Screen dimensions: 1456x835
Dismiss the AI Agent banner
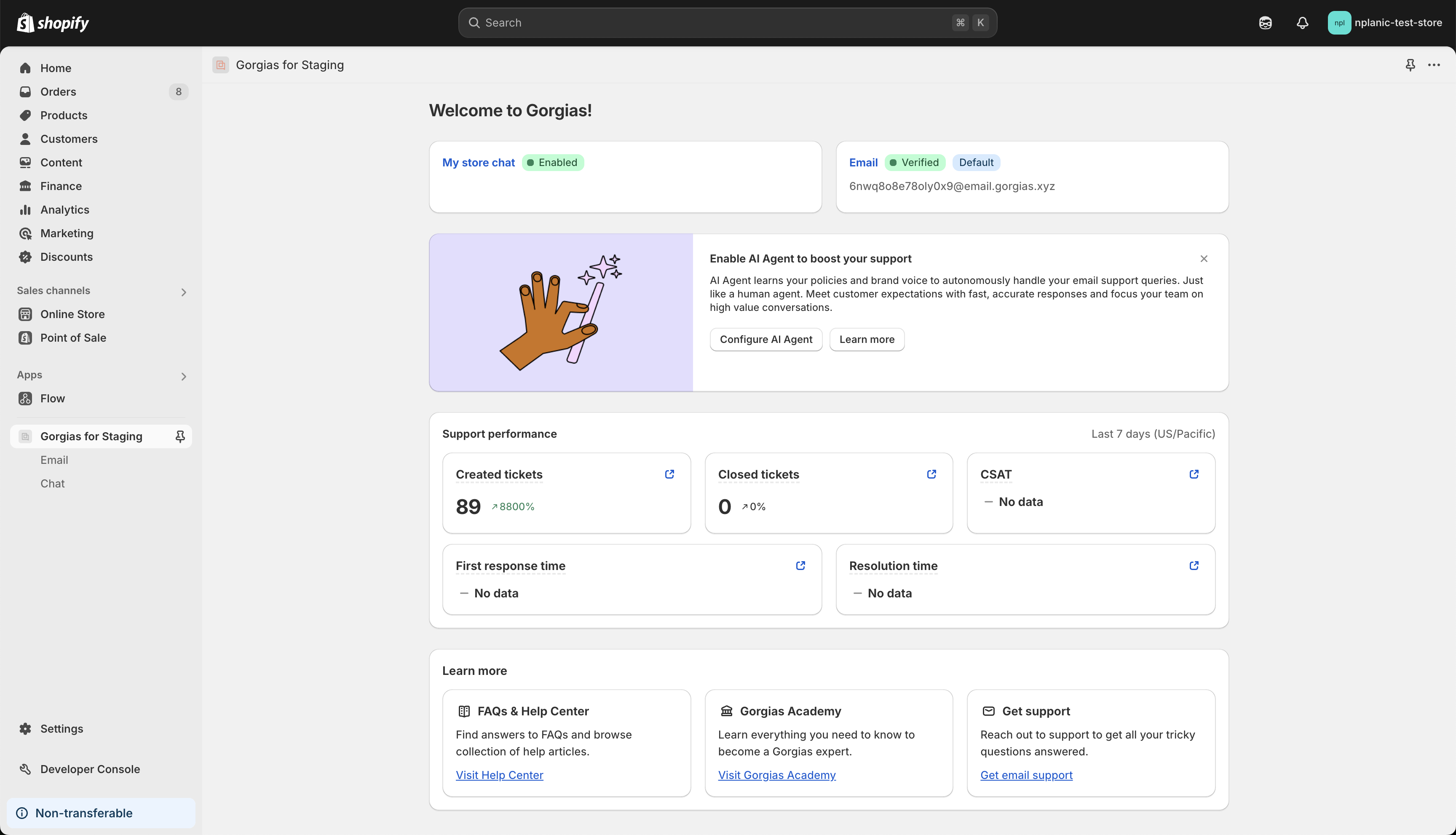(1204, 259)
